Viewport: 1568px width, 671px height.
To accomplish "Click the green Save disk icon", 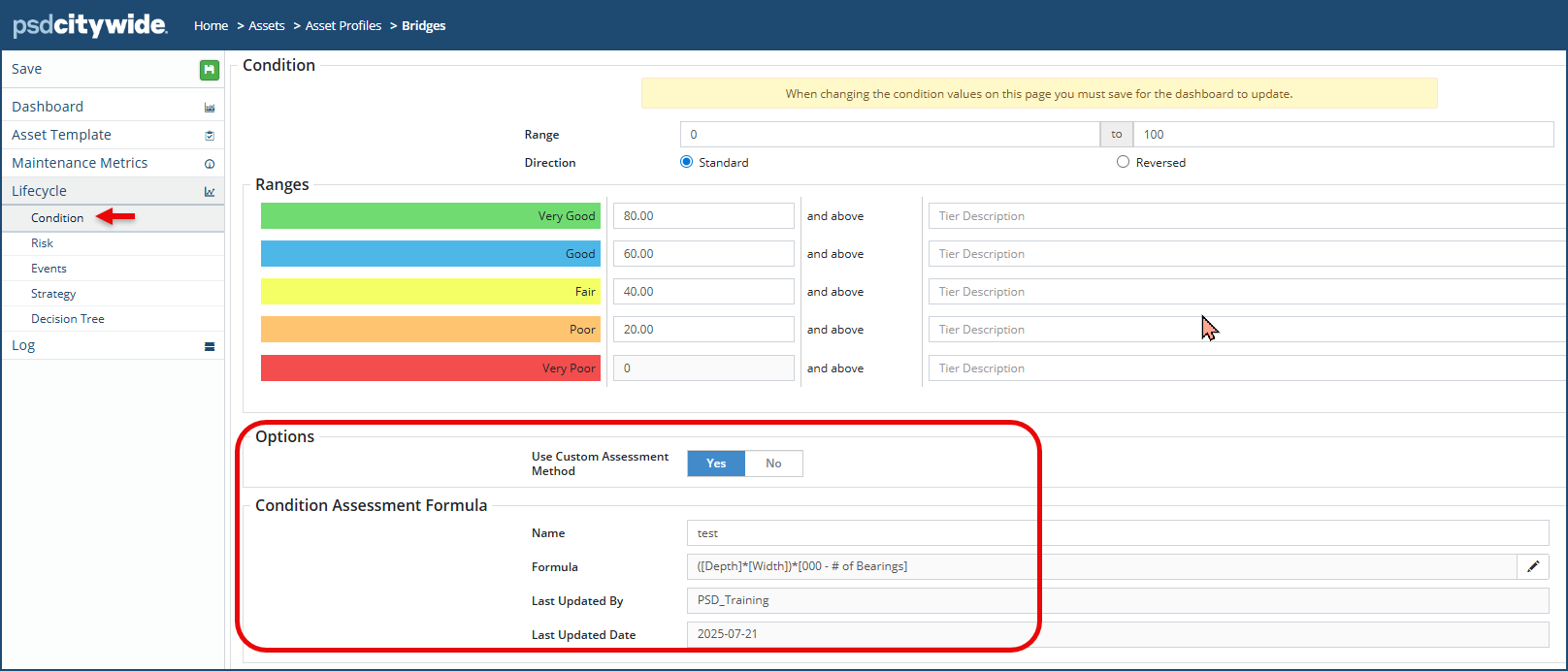I will click(209, 70).
